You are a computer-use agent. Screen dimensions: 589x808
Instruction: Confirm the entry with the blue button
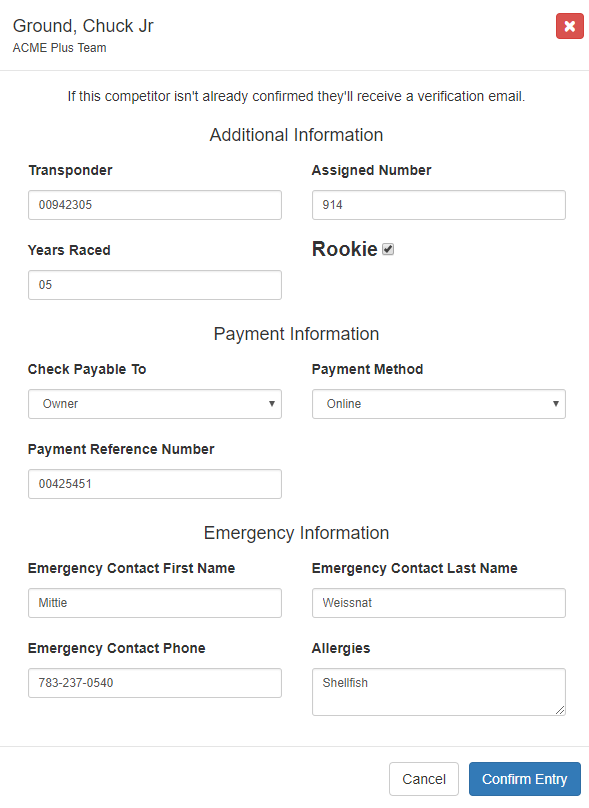525,779
